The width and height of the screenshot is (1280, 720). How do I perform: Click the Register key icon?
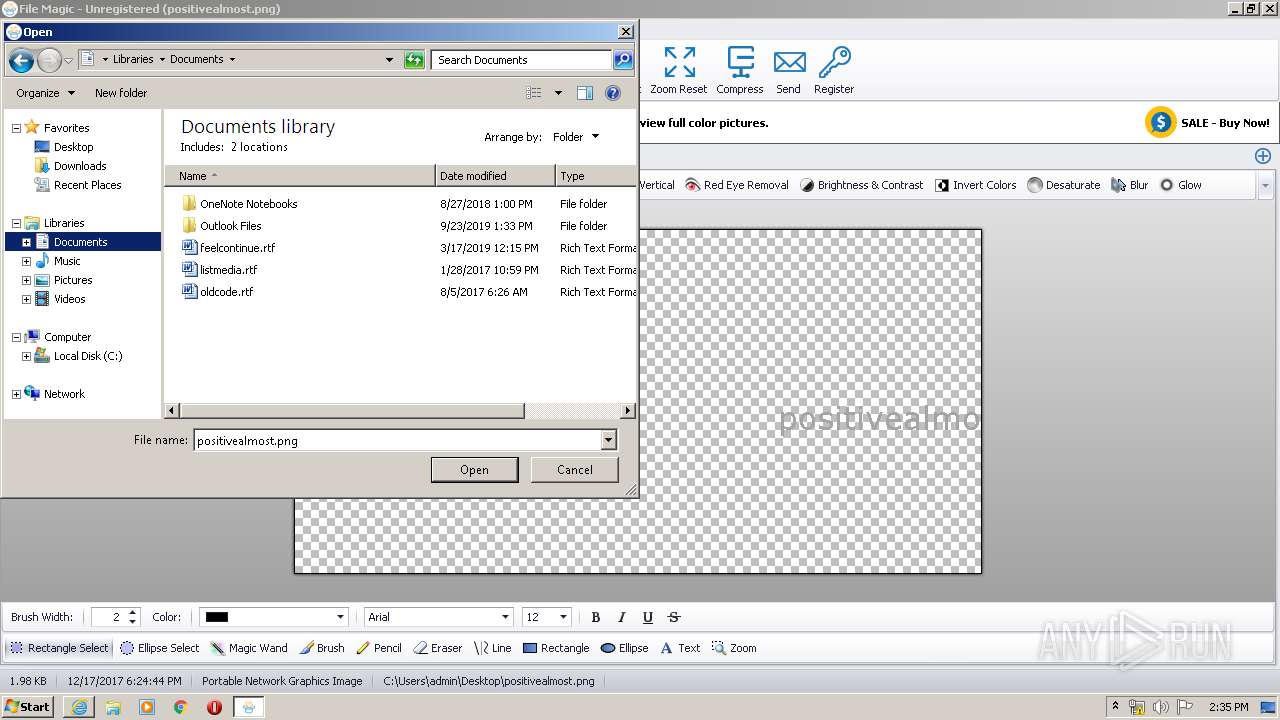tap(834, 70)
